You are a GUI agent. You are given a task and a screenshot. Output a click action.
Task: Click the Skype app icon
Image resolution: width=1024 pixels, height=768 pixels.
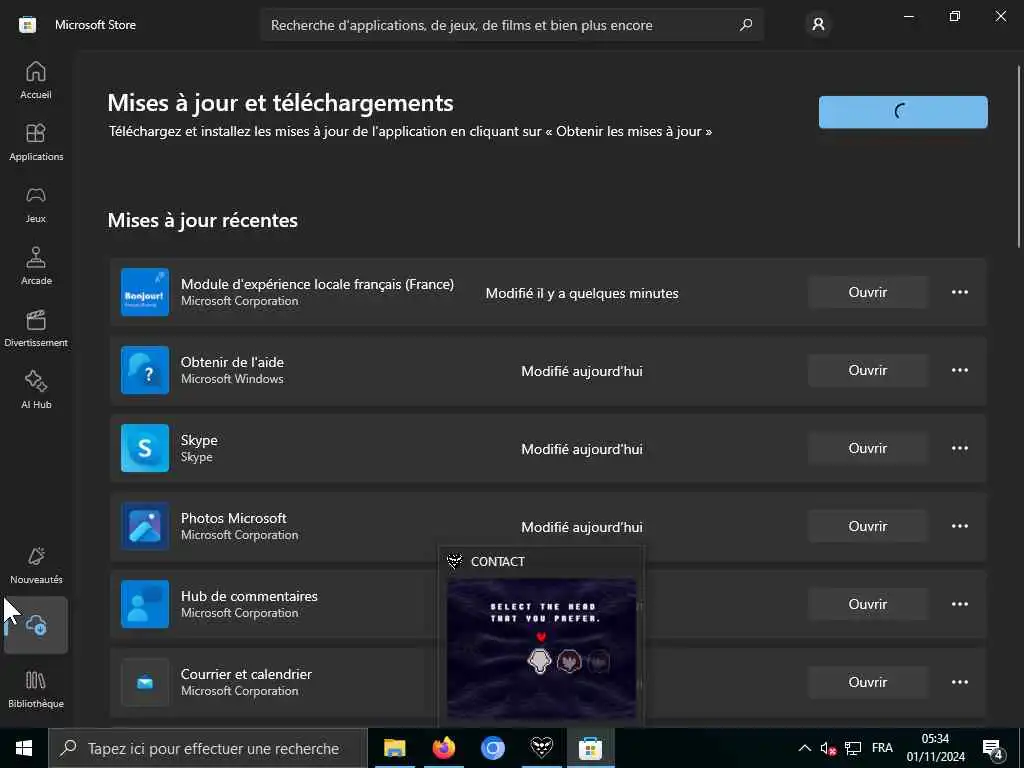click(145, 448)
